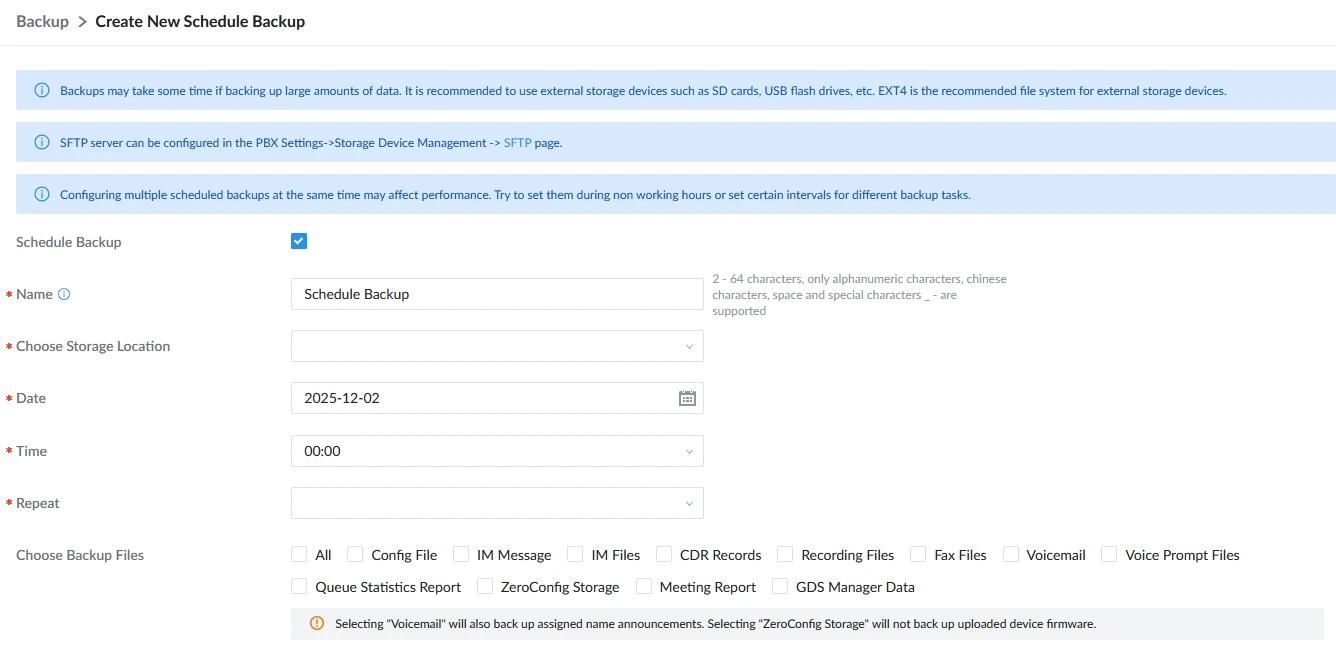Select Queue Statistics Report checkbox
The width and height of the screenshot is (1336, 650).
[x=299, y=586]
